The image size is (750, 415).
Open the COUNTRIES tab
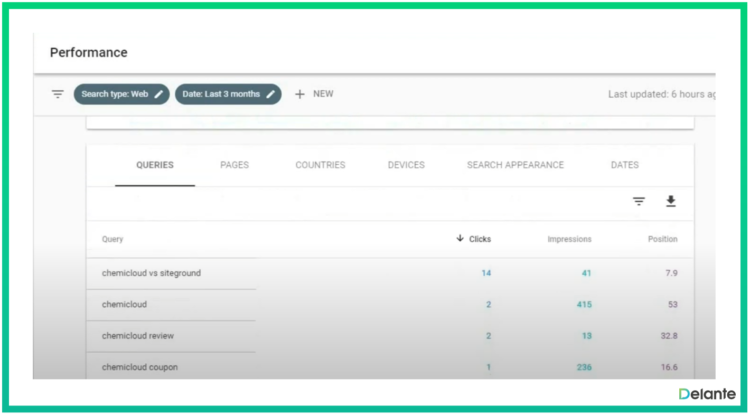pyautogui.click(x=320, y=165)
